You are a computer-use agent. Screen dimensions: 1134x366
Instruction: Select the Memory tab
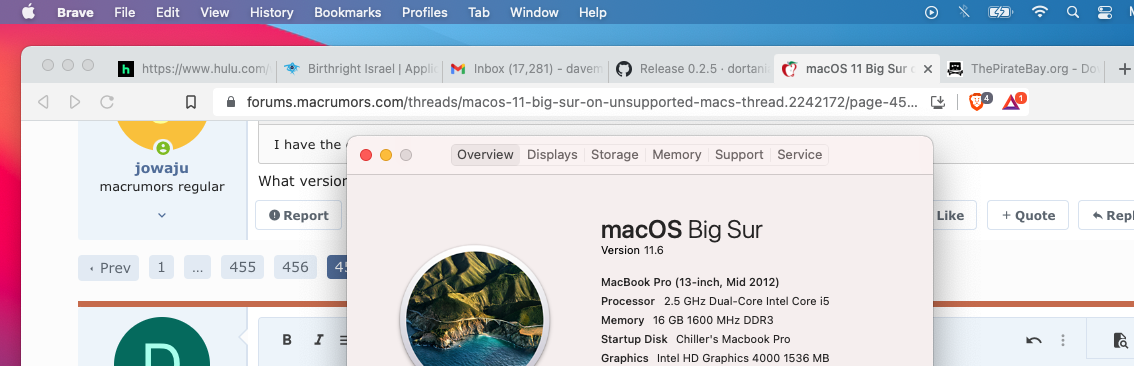677,155
